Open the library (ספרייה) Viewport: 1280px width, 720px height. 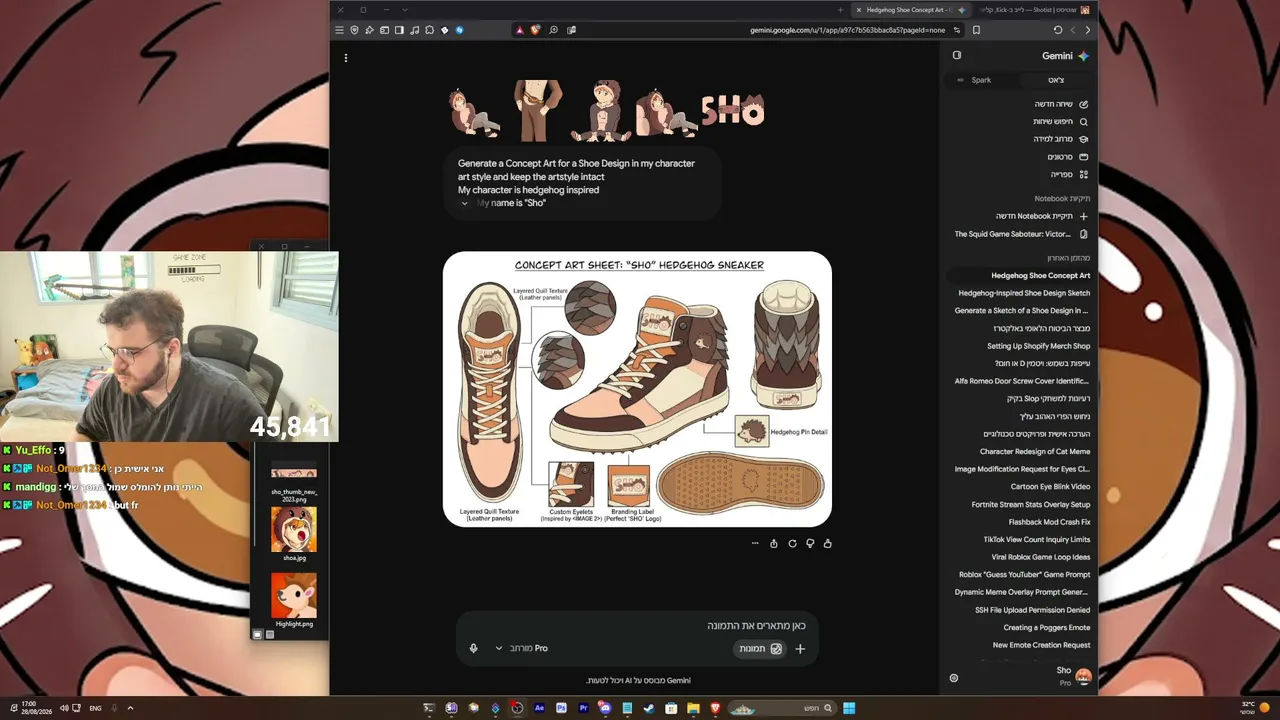1069,175
